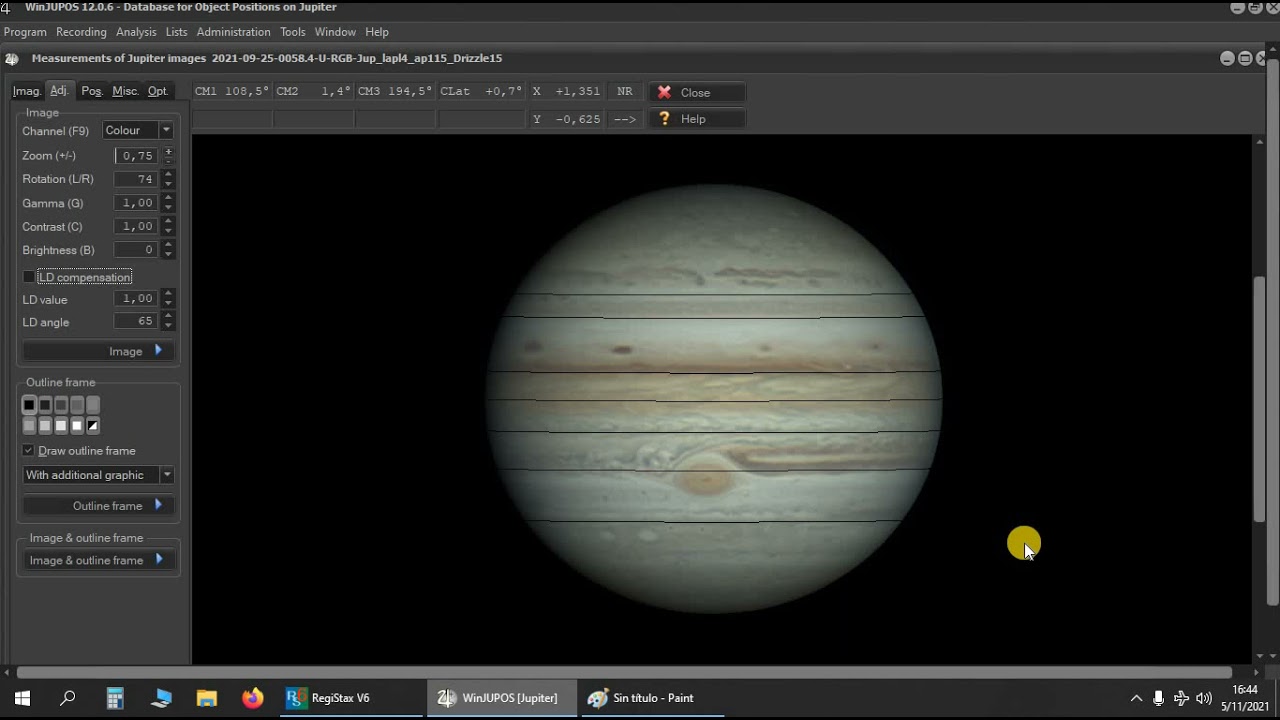This screenshot has height=720, width=1280.
Task: Click the Image & outline frame button
Action: [x=99, y=560]
